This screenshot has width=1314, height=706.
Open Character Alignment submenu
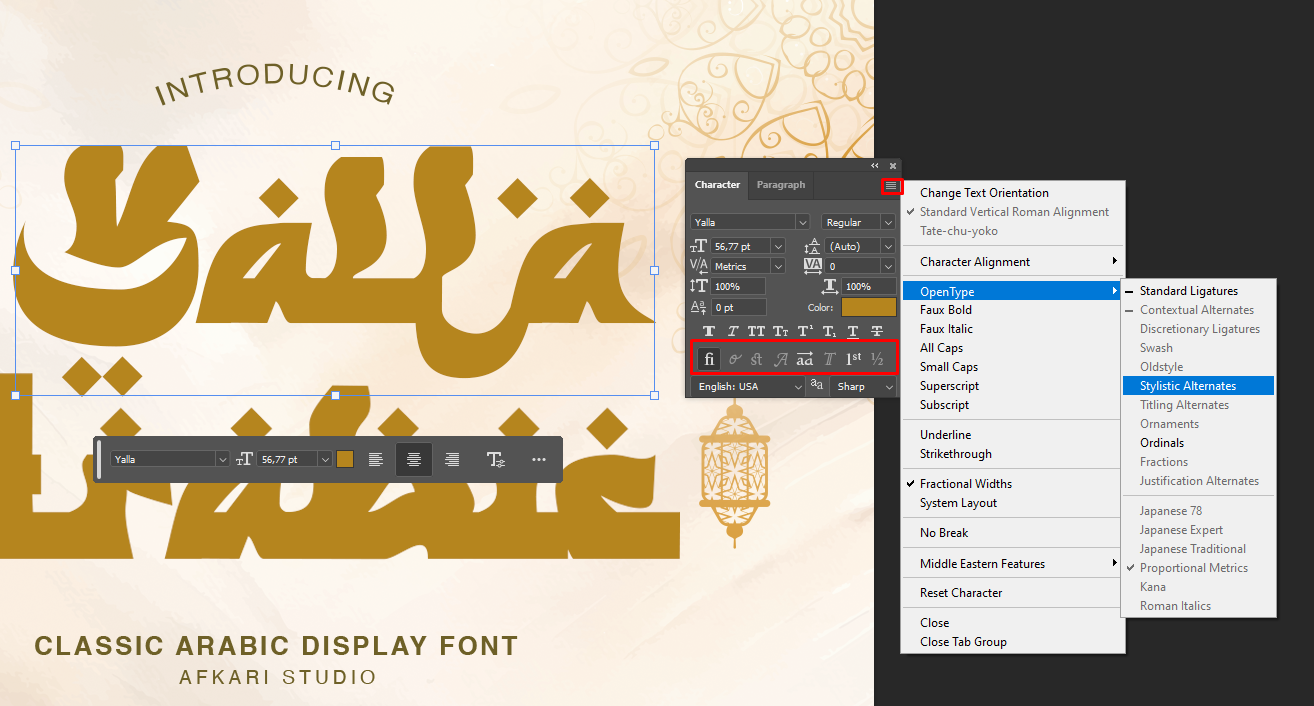tap(1013, 262)
